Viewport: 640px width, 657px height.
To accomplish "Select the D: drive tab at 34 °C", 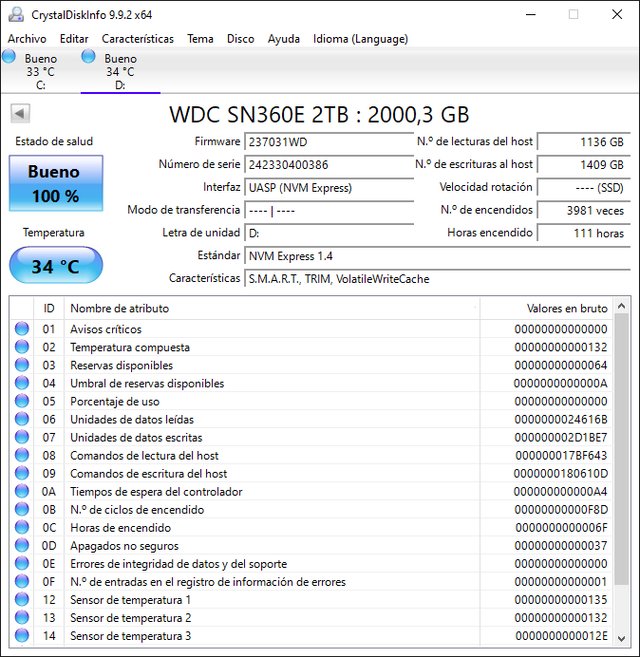I will (120, 71).
